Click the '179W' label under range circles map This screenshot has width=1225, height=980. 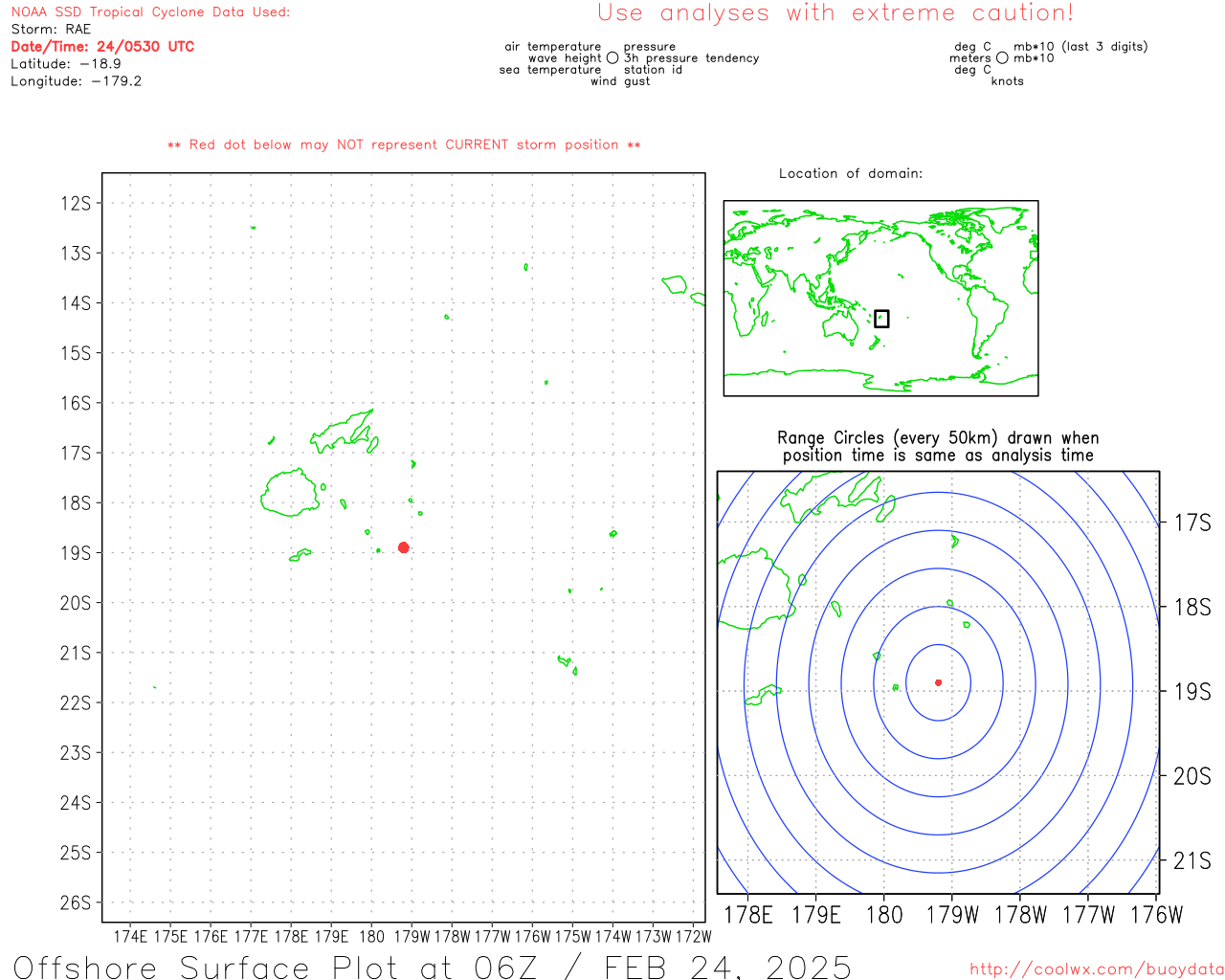[952, 915]
